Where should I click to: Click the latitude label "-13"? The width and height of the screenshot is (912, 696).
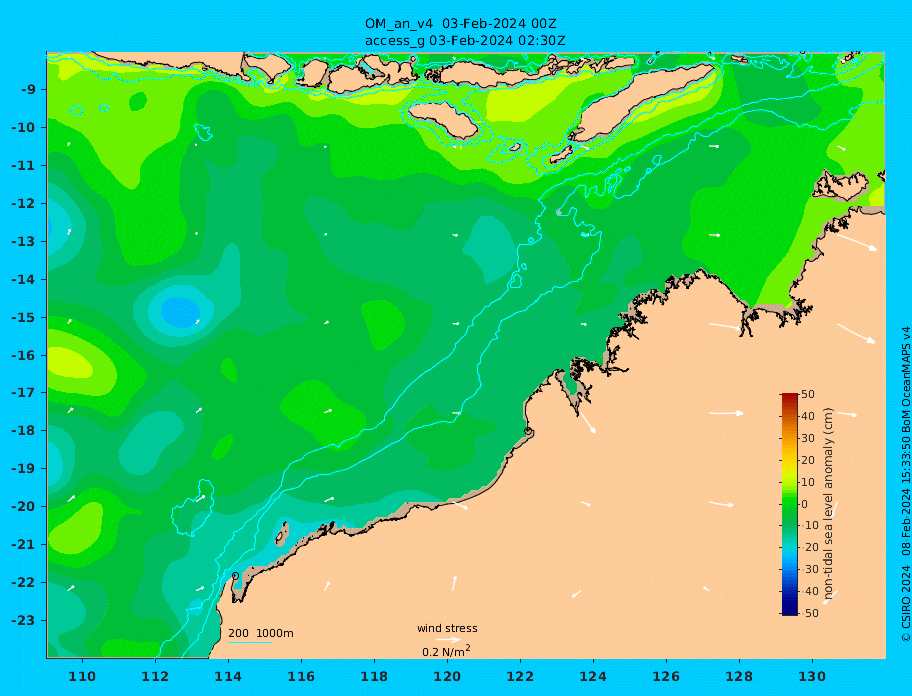pos(24,241)
